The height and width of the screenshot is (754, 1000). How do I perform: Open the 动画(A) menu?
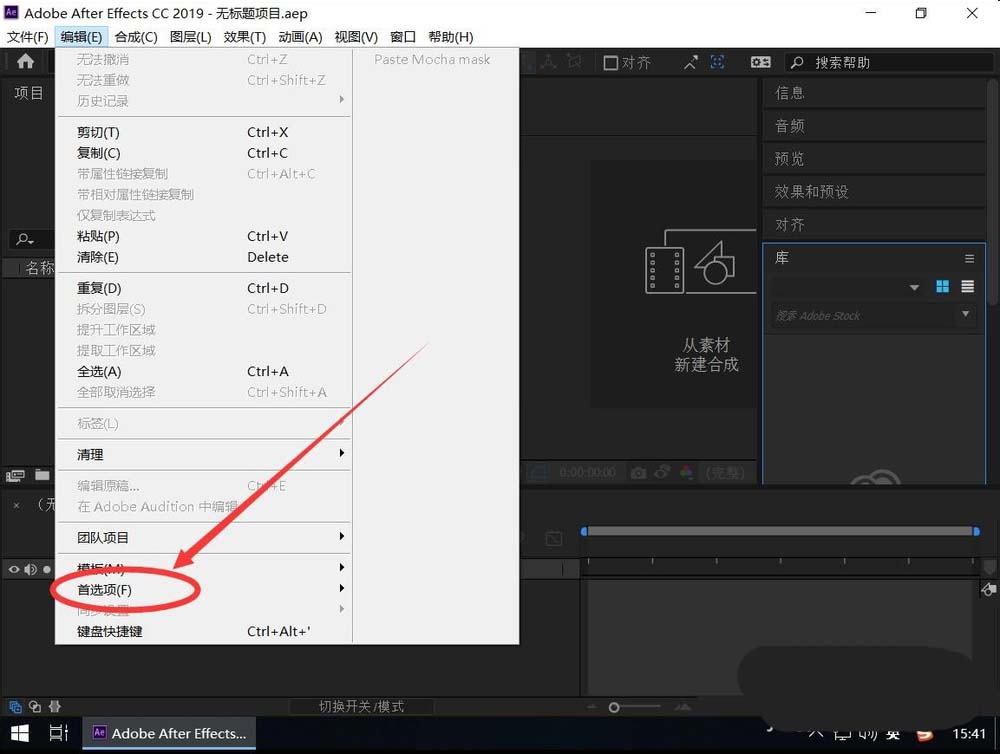pyautogui.click(x=300, y=37)
